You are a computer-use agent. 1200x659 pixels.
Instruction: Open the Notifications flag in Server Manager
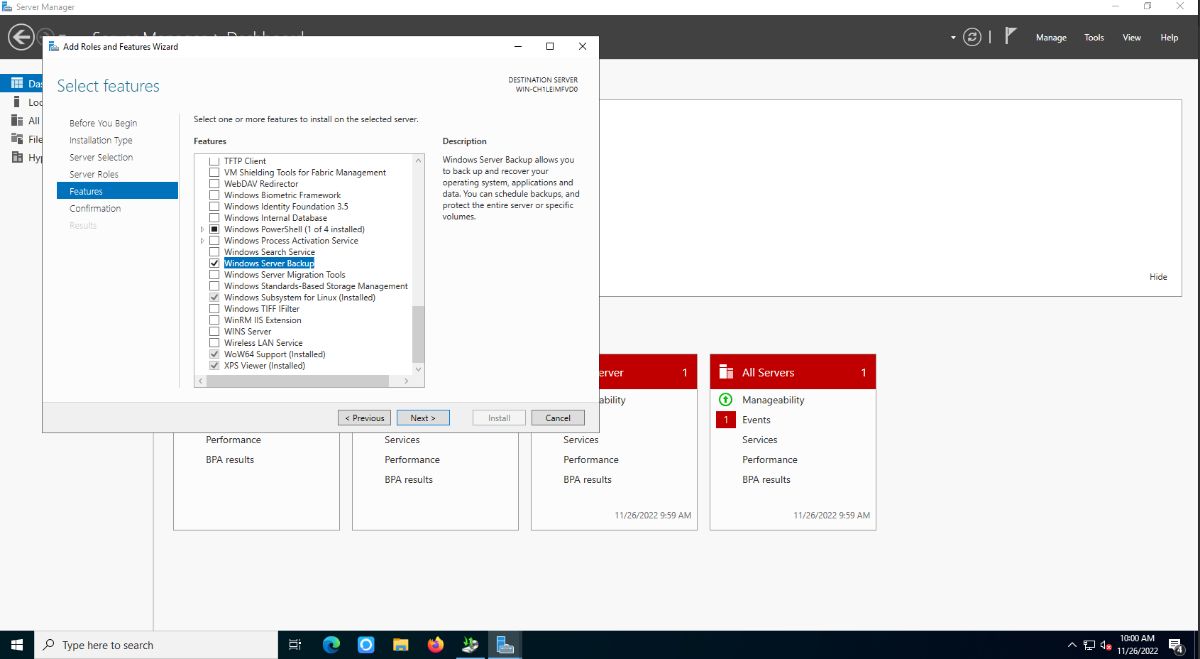coord(1011,36)
